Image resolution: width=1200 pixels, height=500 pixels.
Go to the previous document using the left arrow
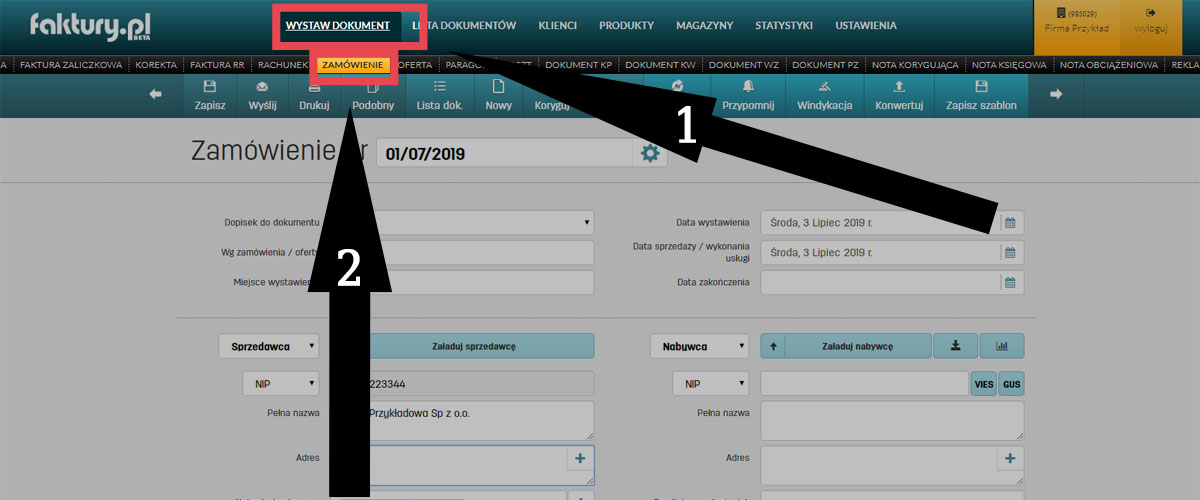[156, 95]
